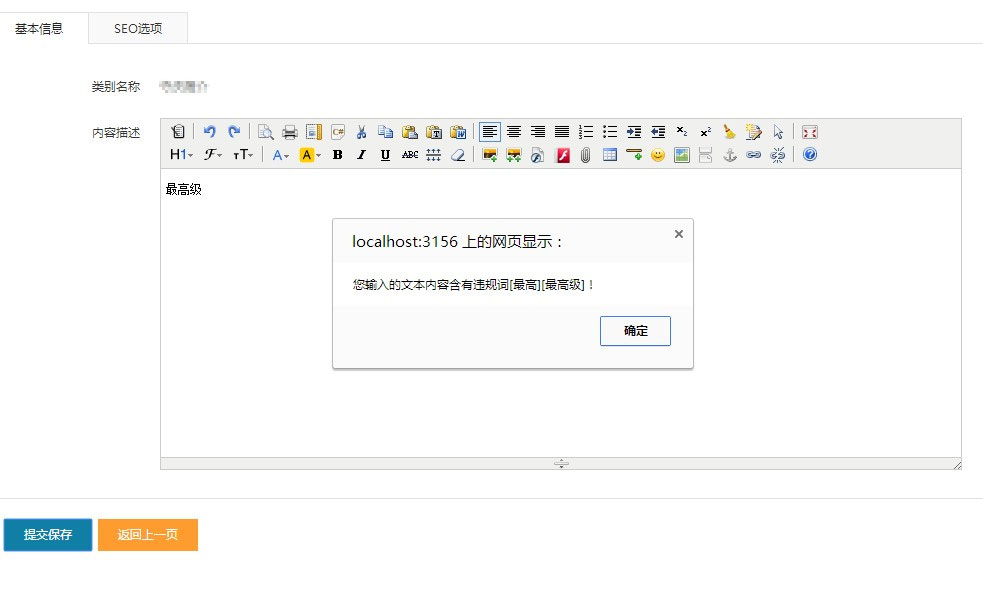The width and height of the screenshot is (983, 607).
Task: Click the editor resize handle bar at bottom
Action: 561,464
